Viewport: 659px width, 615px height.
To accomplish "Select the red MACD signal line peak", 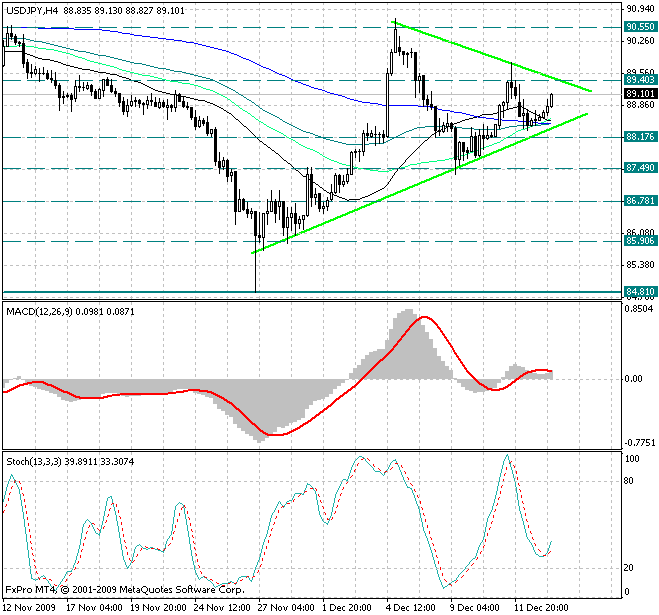I will pos(424,317).
